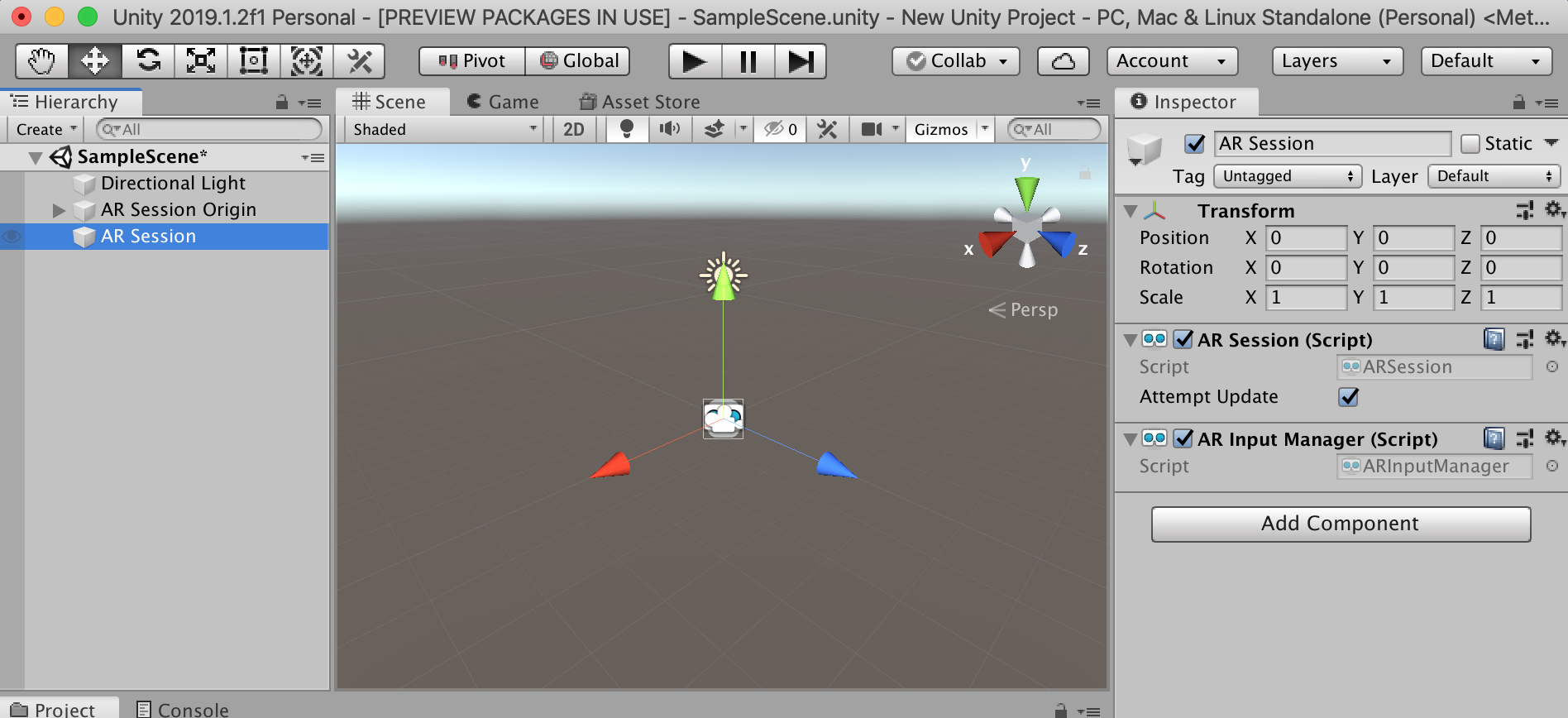1568x718 pixels.
Task: Select the Rect Transform tool
Action: click(x=254, y=61)
